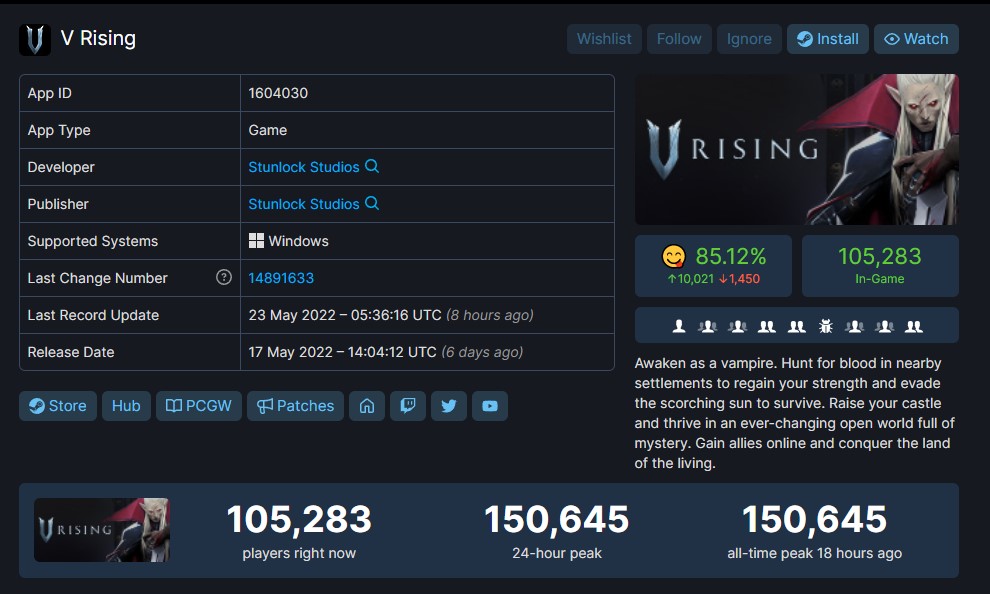Click the 85.12% review score
990x594 pixels.
click(731, 256)
